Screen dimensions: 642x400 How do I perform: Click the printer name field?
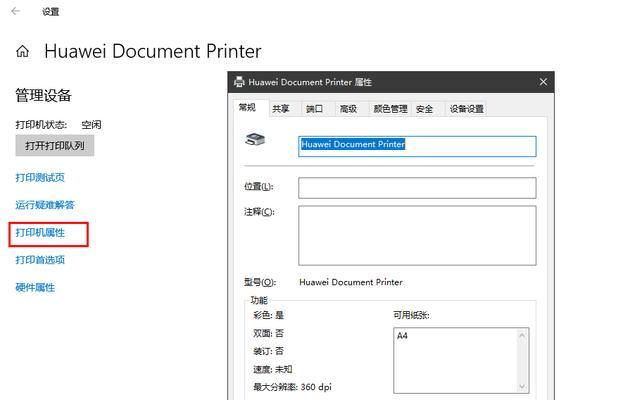[417, 146]
